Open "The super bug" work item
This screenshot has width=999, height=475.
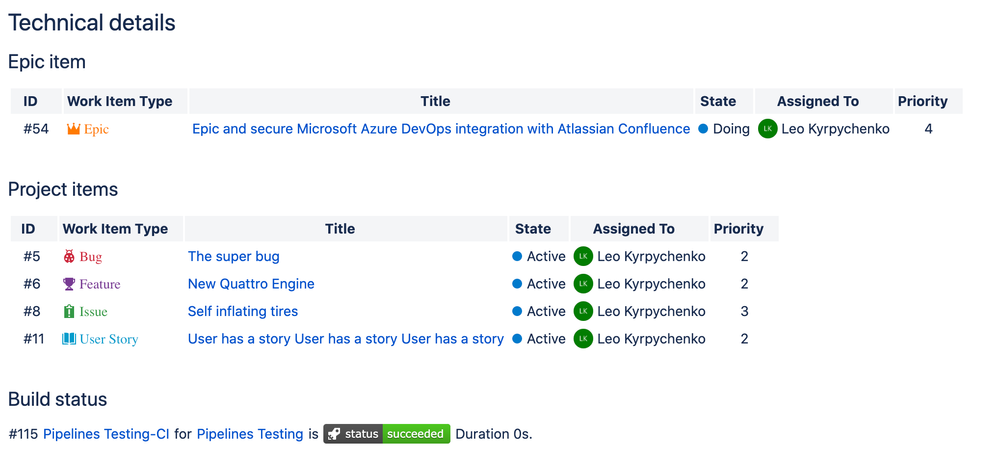click(x=234, y=257)
